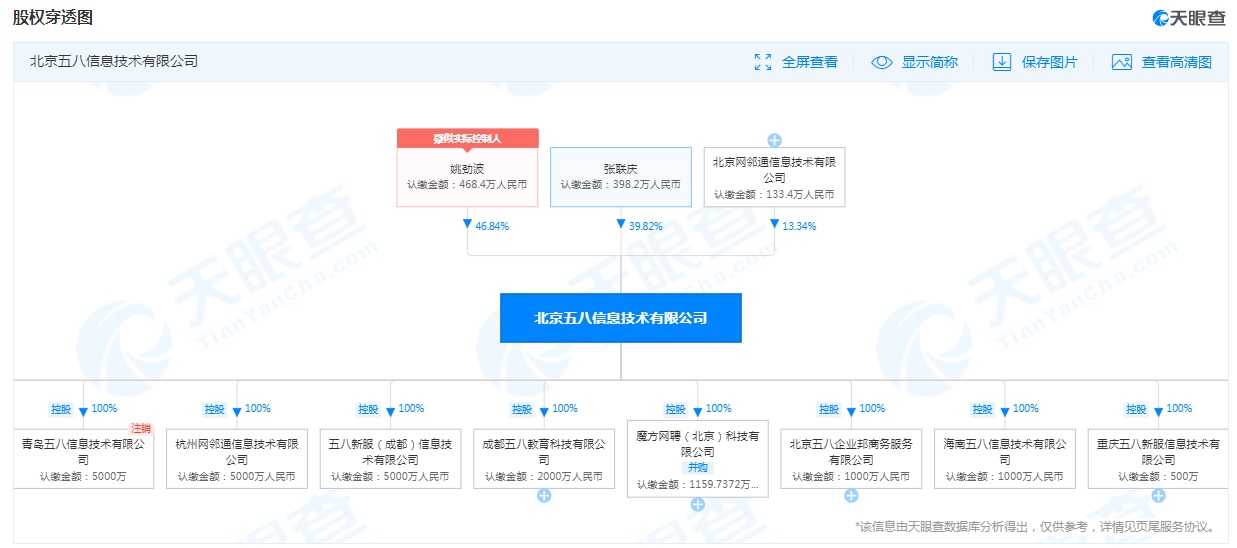Select shareholder node 张联庆
This screenshot has width=1237, height=548.
point(620,176)
